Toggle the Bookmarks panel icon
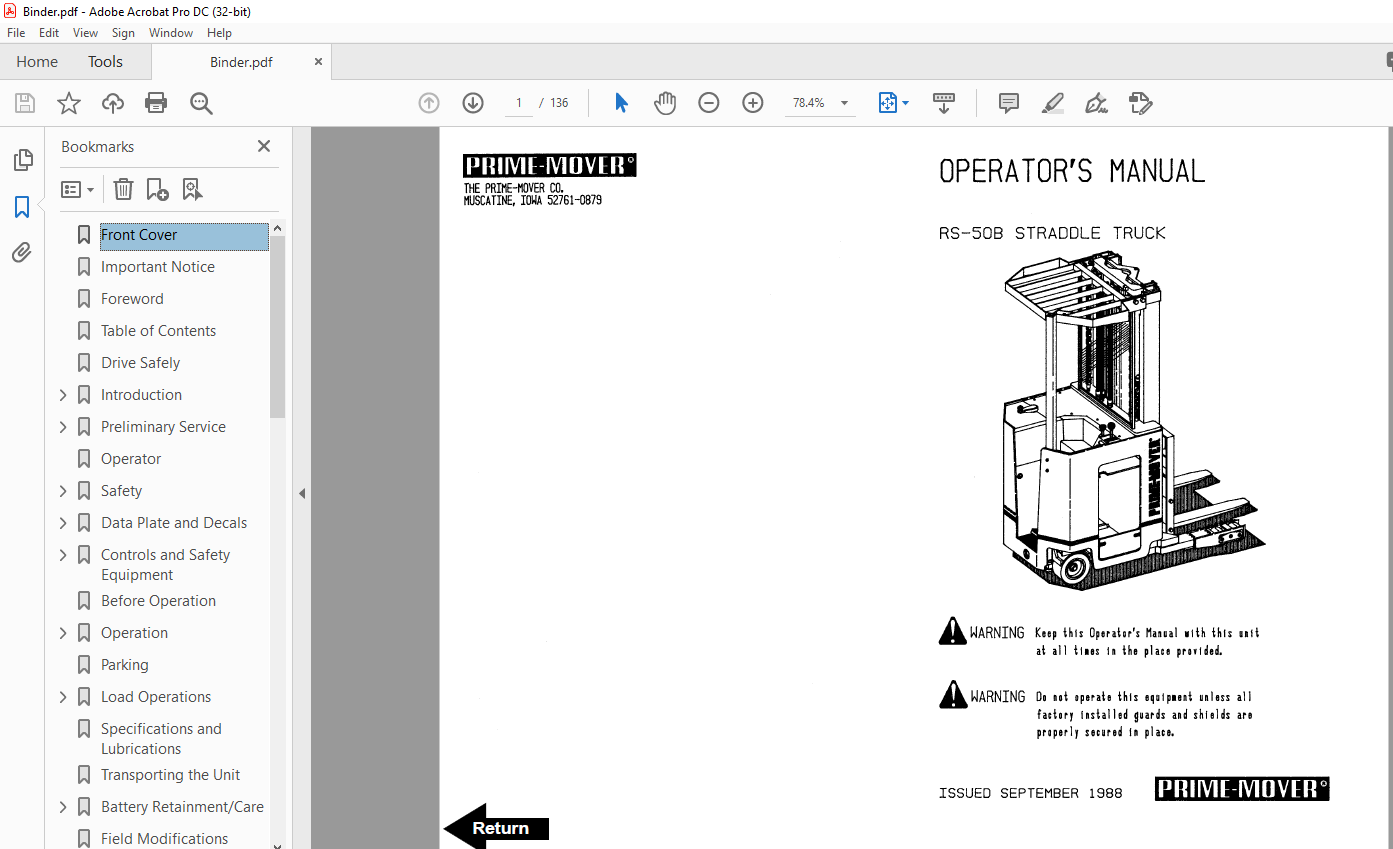 coord(22,207)
